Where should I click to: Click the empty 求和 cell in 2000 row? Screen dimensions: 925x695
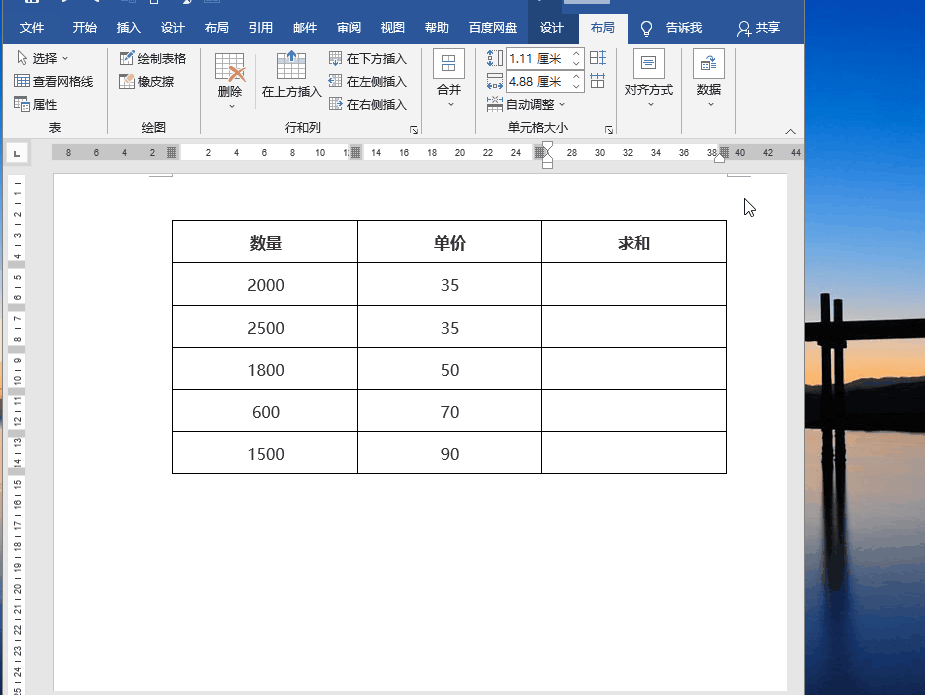click(x=634, y=284)
